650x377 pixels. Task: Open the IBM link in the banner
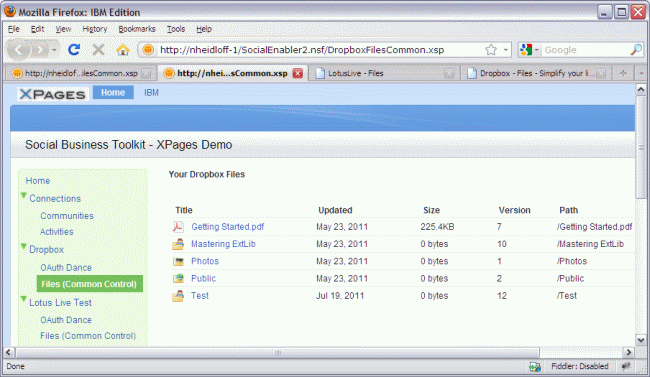[x=151, y=92]
